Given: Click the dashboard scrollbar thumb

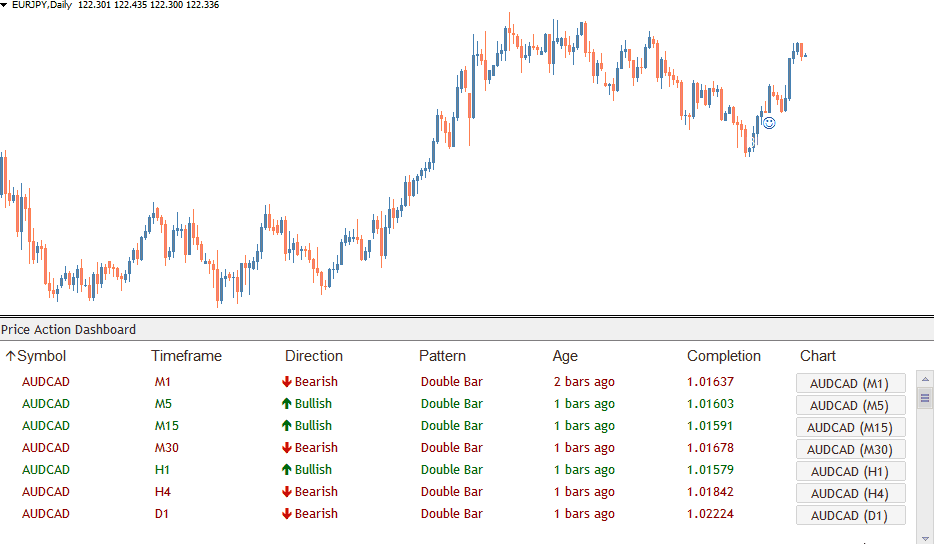Looking at the screenshot, I should [925, 398].
